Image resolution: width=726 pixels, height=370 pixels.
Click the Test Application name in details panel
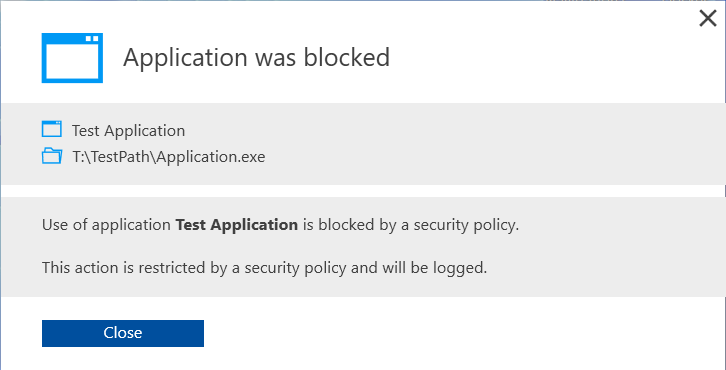pos(128,131)
